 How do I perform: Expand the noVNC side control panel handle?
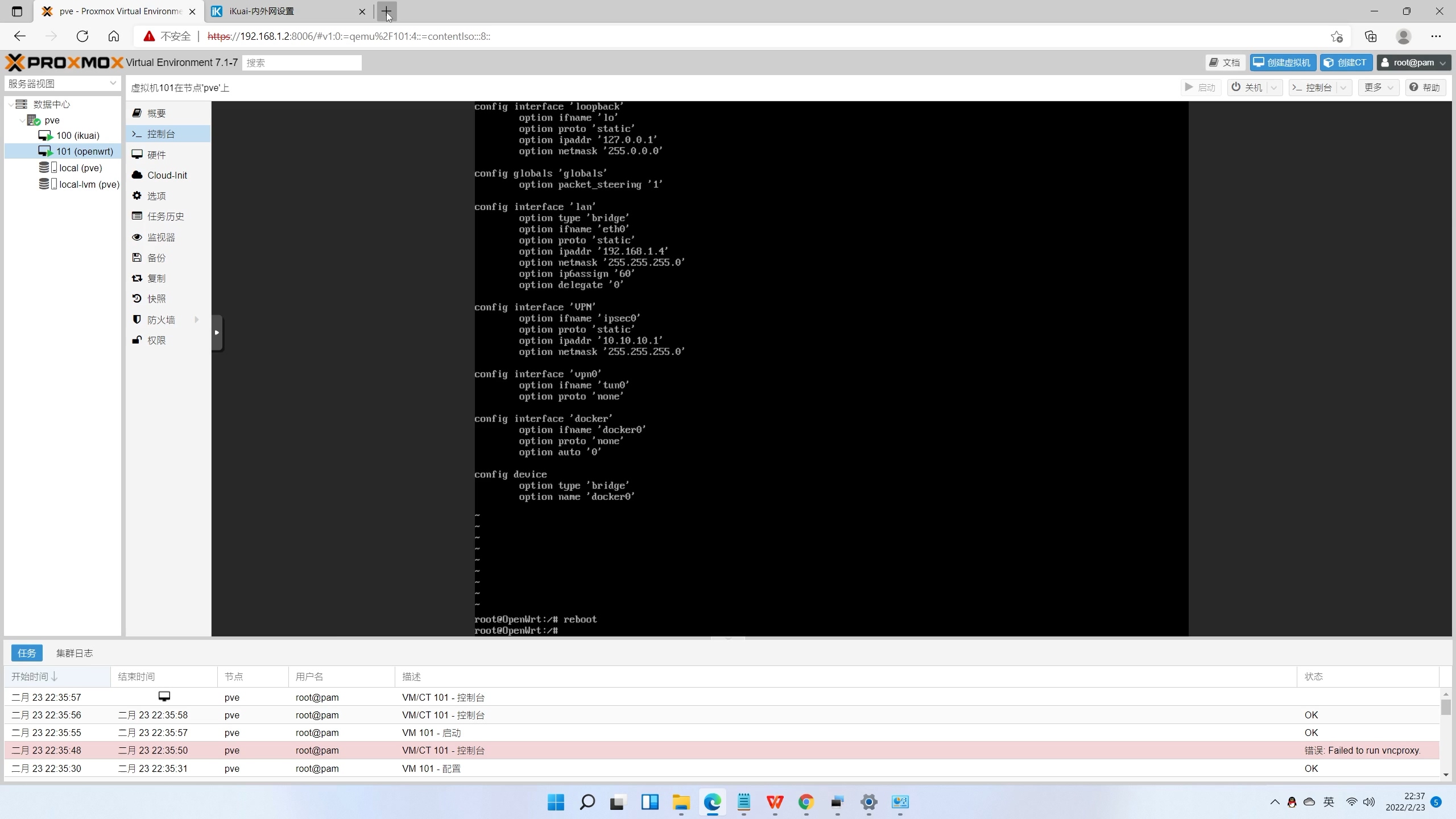[x=217, y=333]
